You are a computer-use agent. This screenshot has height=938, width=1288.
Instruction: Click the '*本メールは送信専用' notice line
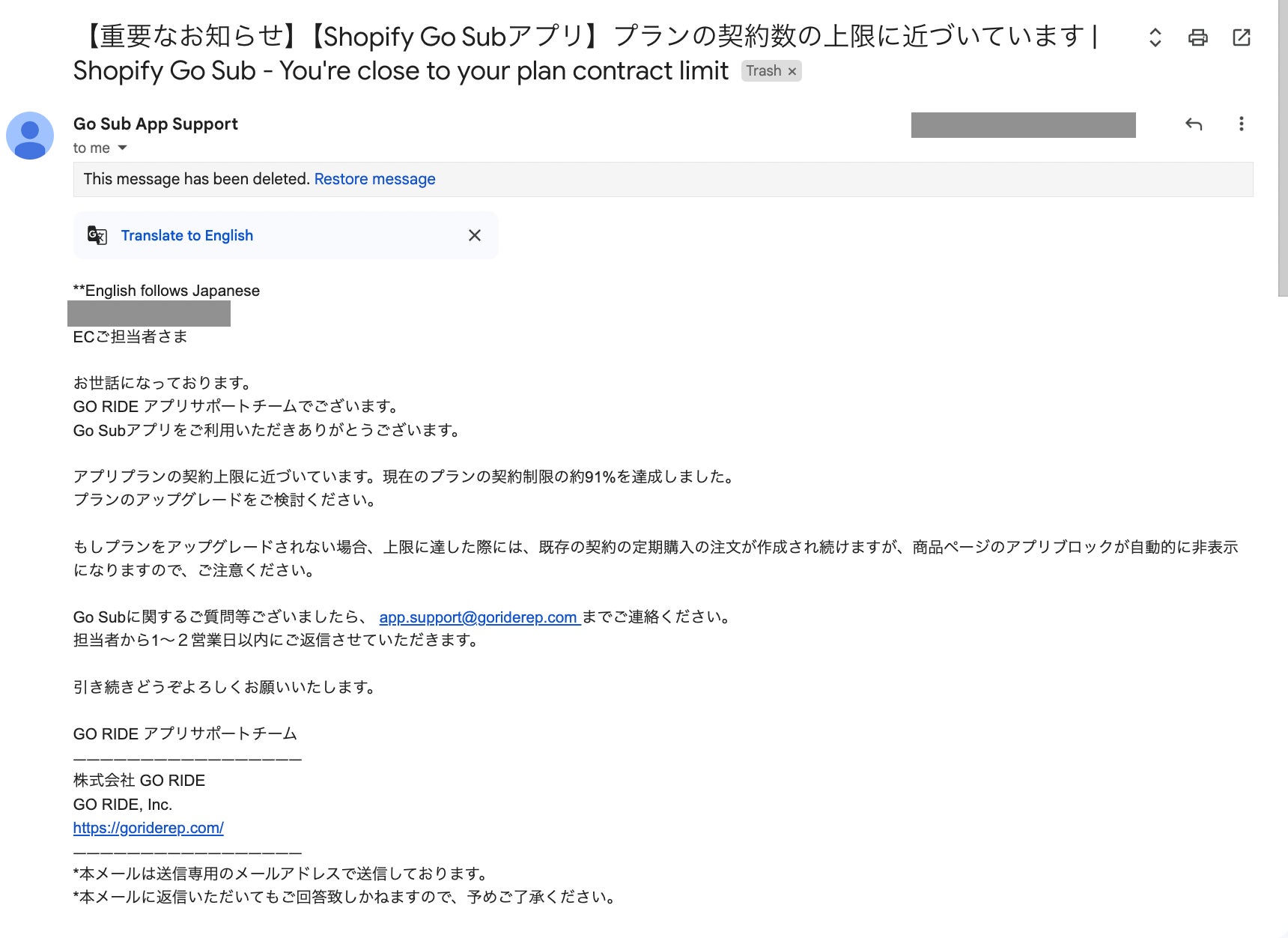tap(282, 874)
